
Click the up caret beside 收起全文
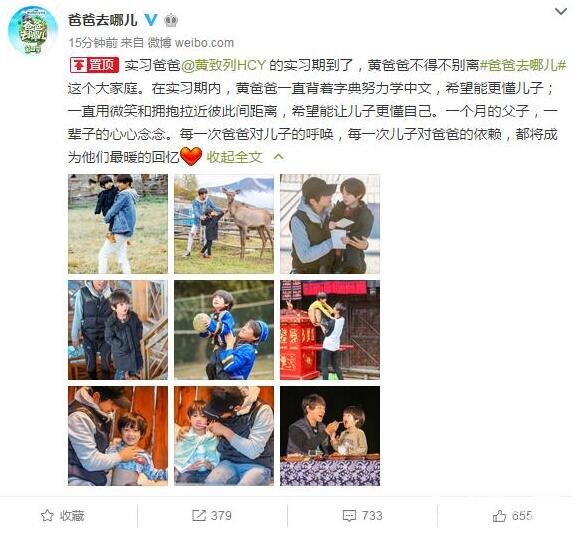tap(278, 157)
